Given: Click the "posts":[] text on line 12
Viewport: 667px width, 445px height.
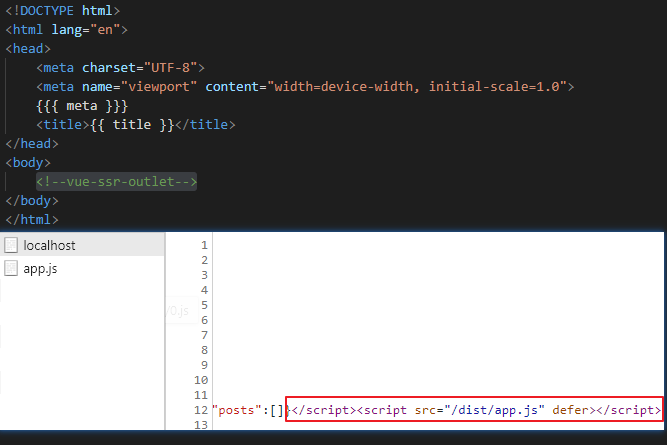Looking at the screenshot, I should tap(248, 410).
